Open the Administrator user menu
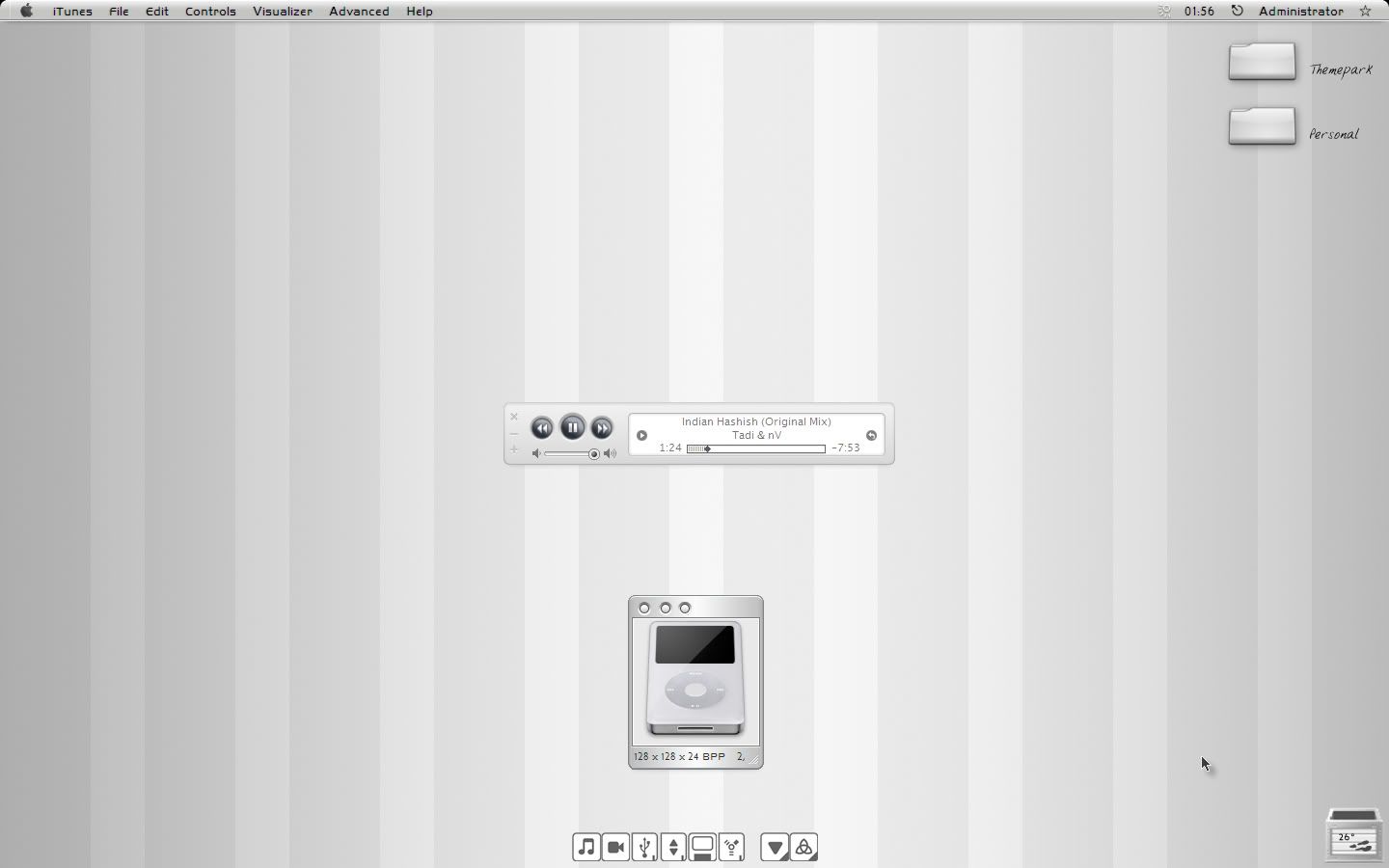 tap(1301, 12)
